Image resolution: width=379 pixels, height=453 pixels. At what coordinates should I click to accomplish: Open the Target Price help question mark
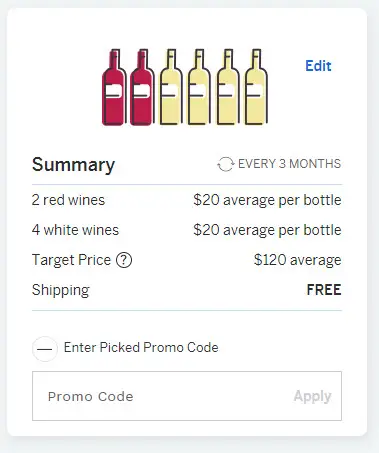[x=124, y=260]
